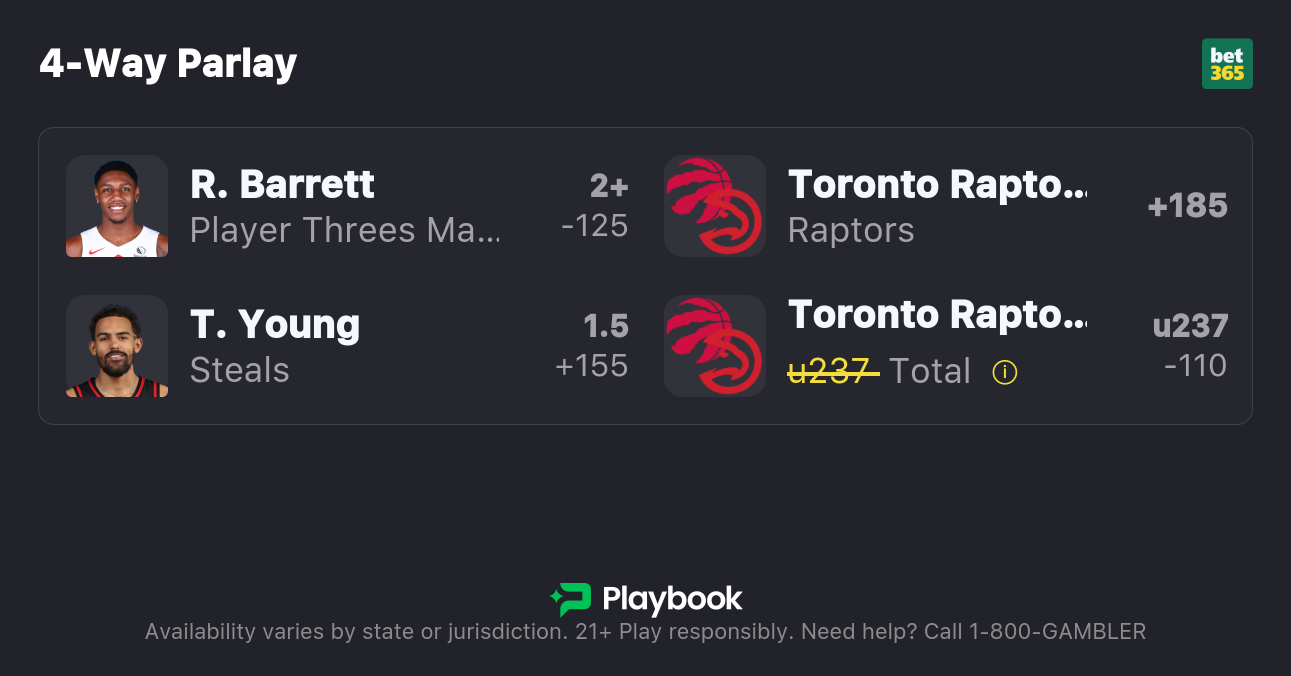Click the Raptors moneyline pick label
Viewport: 1291px width, 676px height.
click(x=851, y=230)
